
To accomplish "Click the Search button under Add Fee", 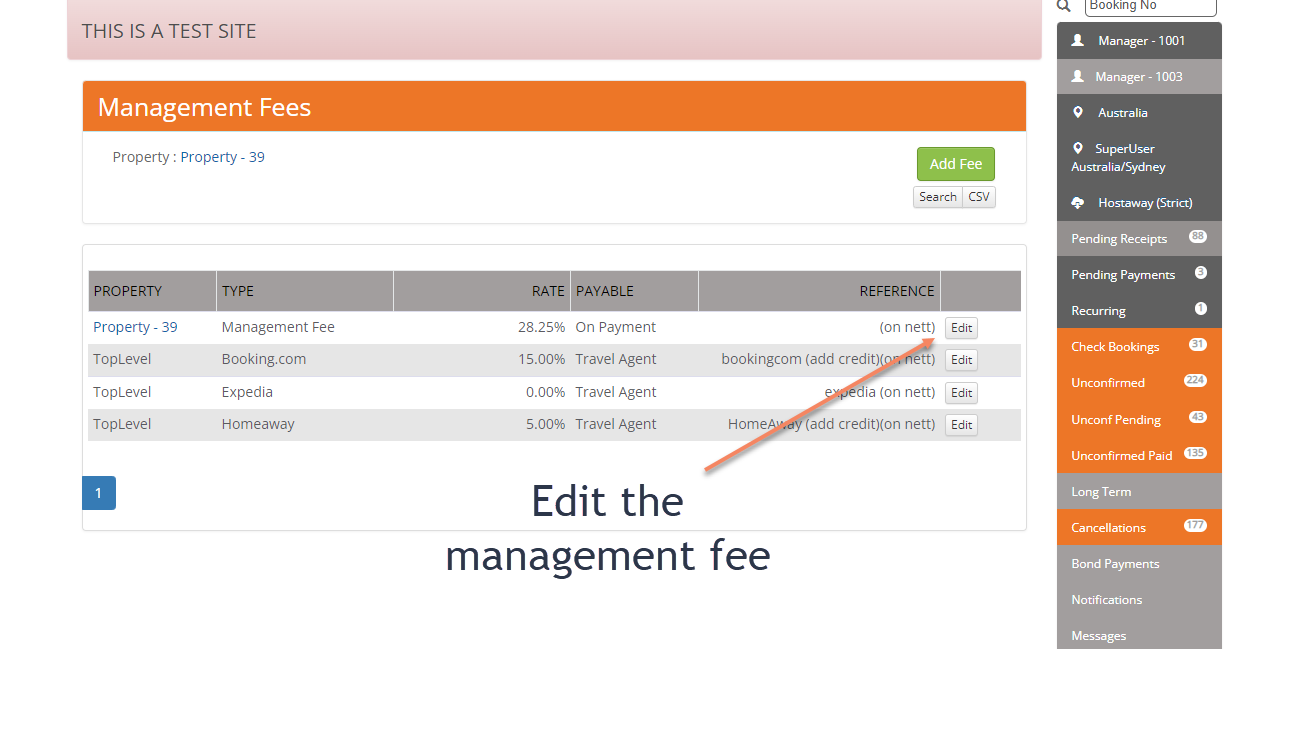I will tap(937, 197).
